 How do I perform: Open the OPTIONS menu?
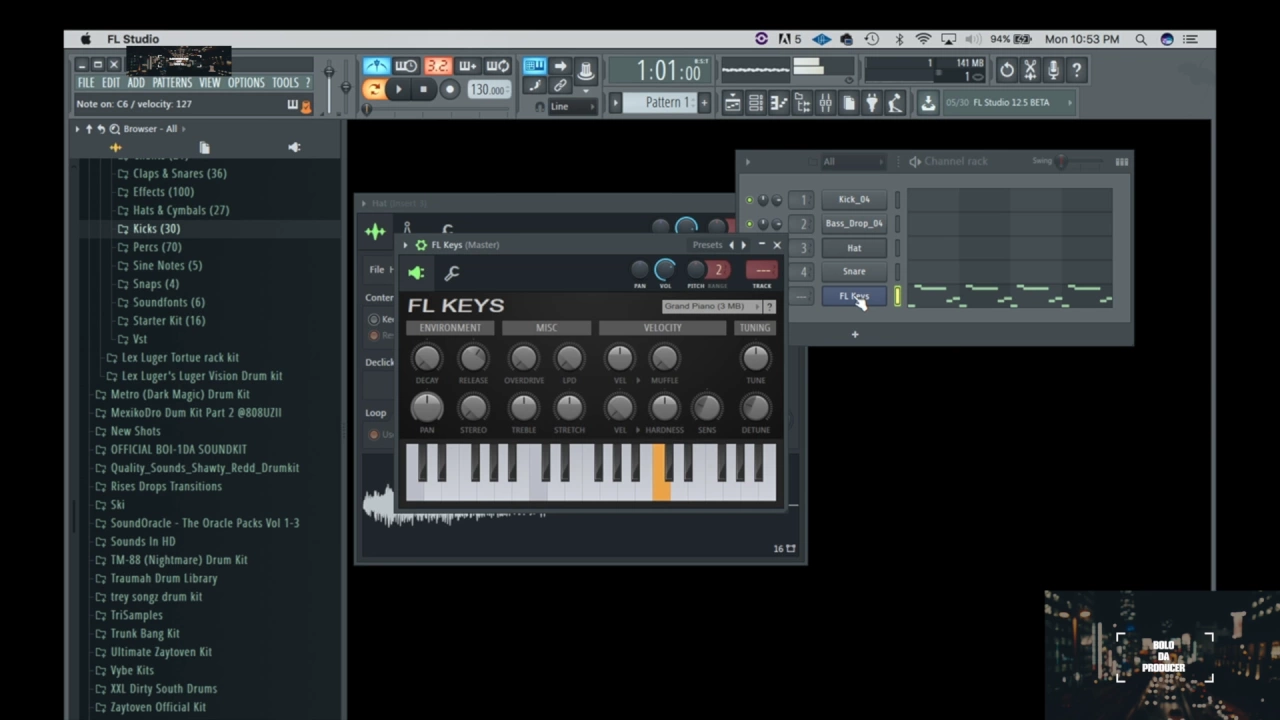[x=246, y=83]
